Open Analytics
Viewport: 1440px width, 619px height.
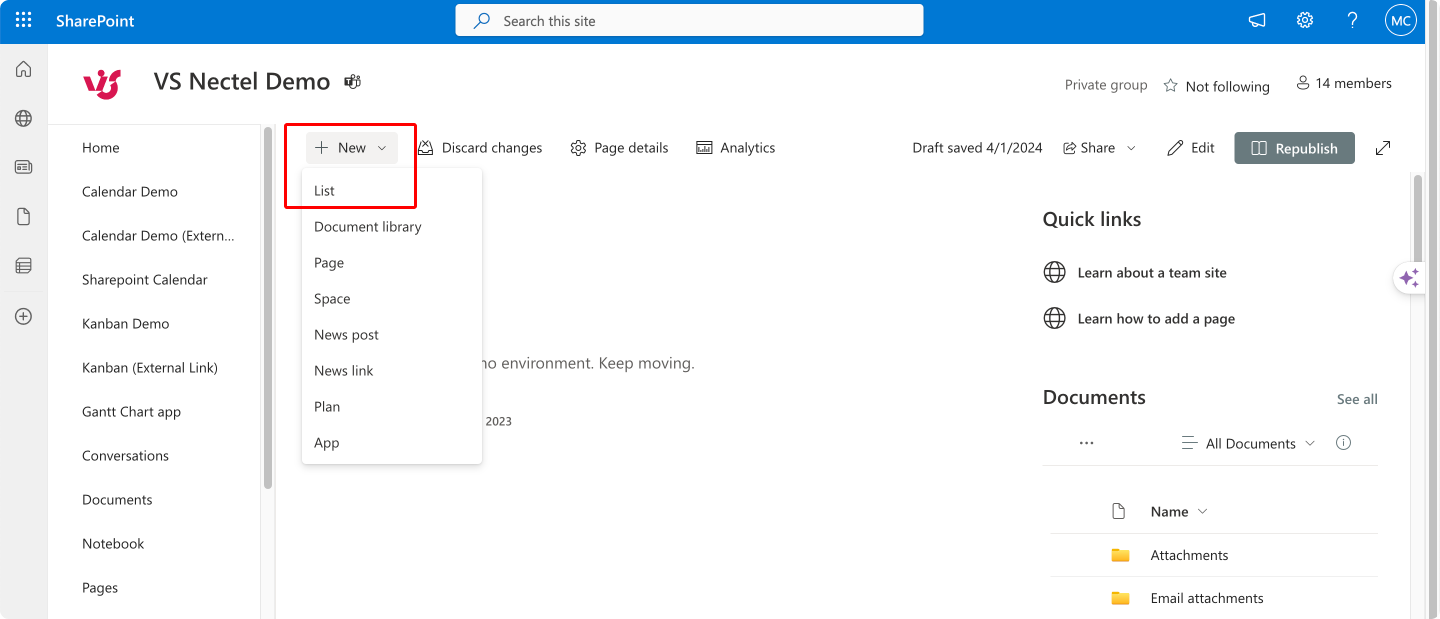pyautogui.click(x=736, y=148)
